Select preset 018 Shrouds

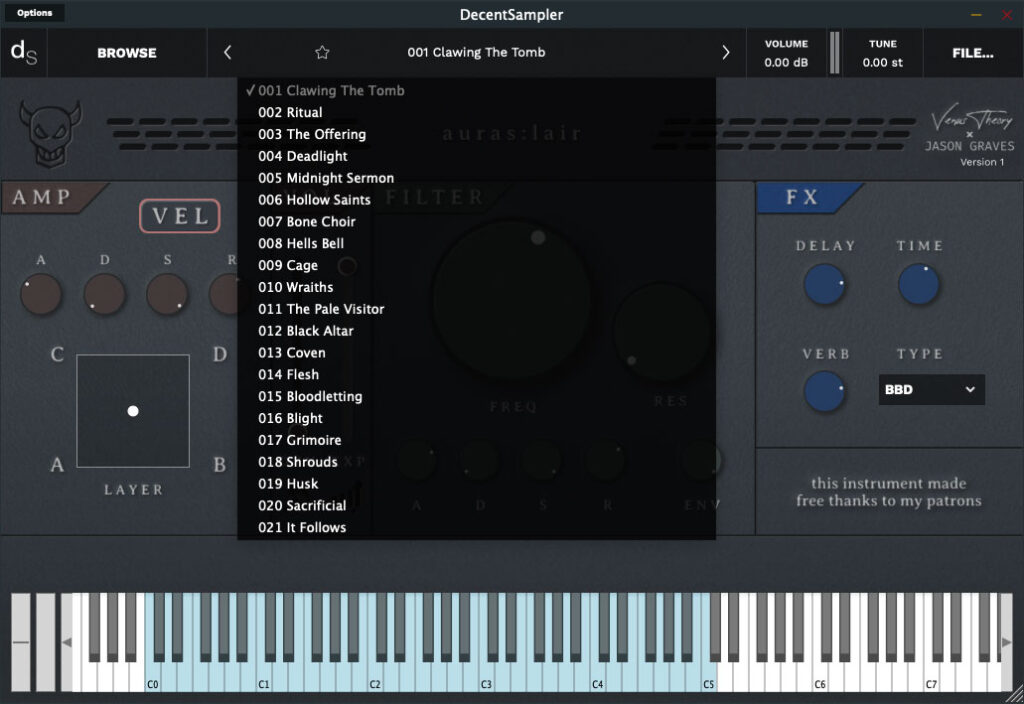477,462
